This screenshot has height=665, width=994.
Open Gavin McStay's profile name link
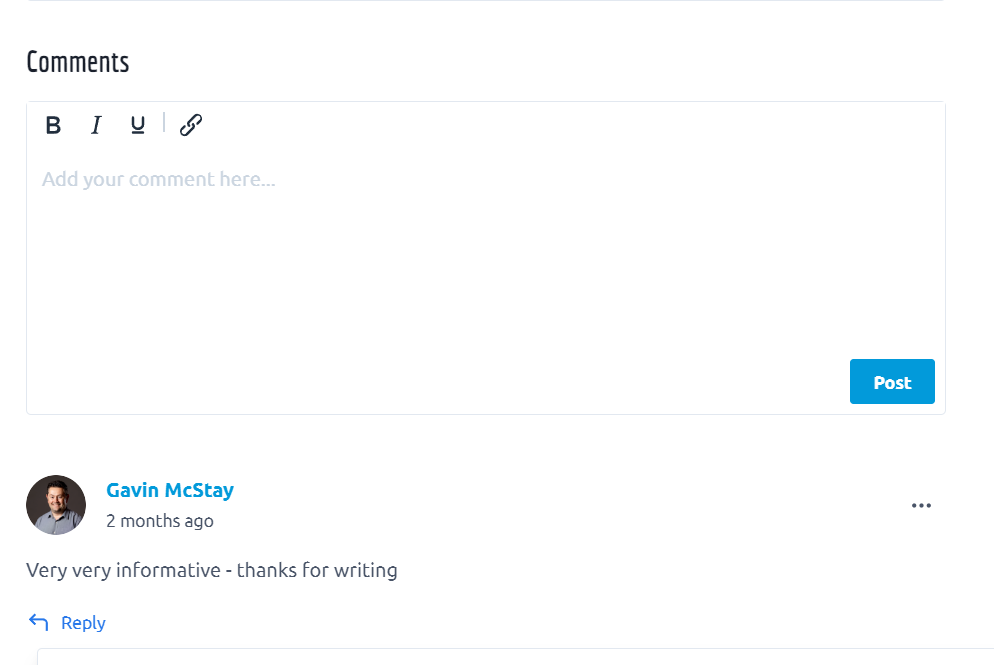coord(170,491)
